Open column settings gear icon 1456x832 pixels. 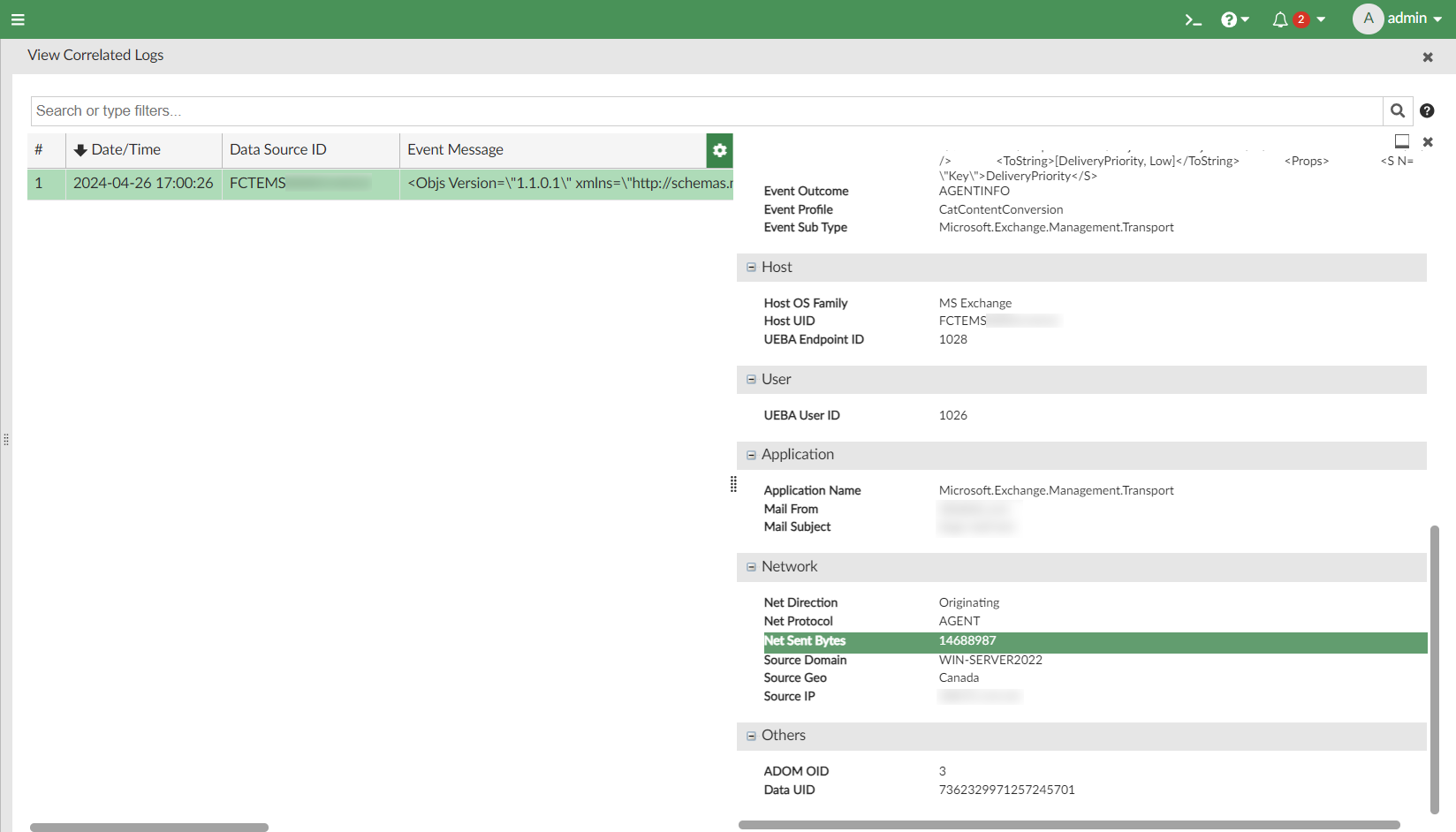tap(719, 150)
